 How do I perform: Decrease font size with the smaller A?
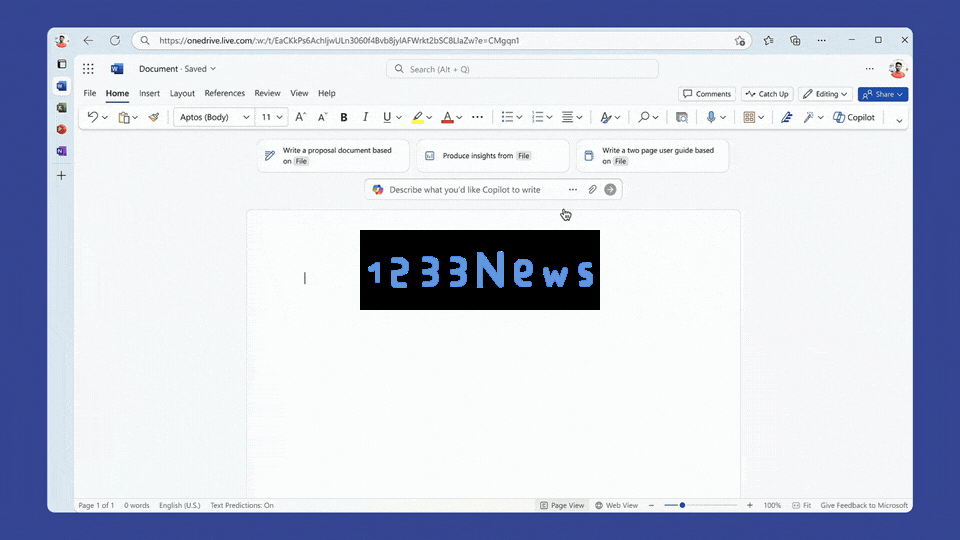[322, 117]
